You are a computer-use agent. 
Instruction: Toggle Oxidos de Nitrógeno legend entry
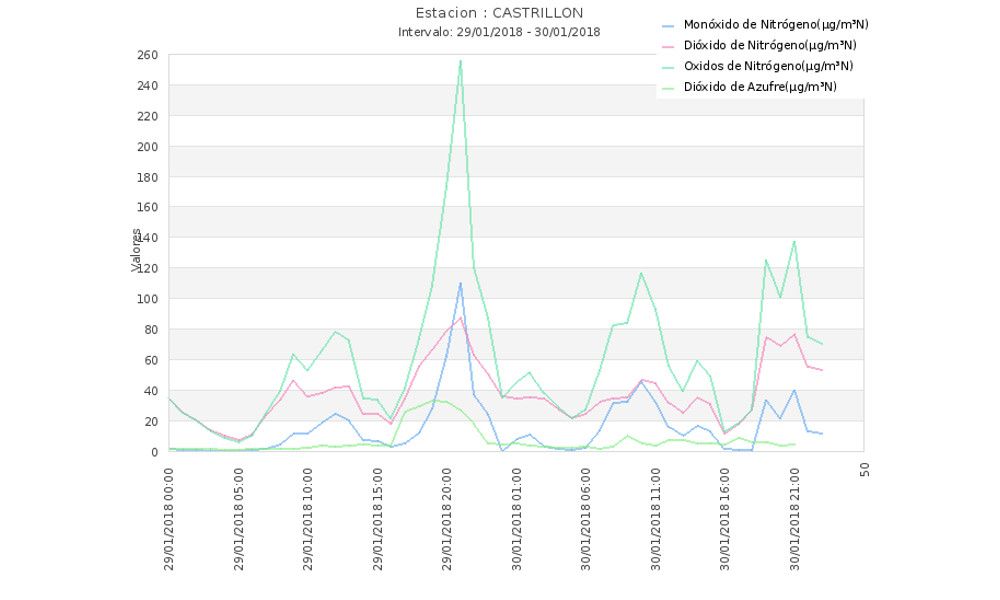click(768, 66)
